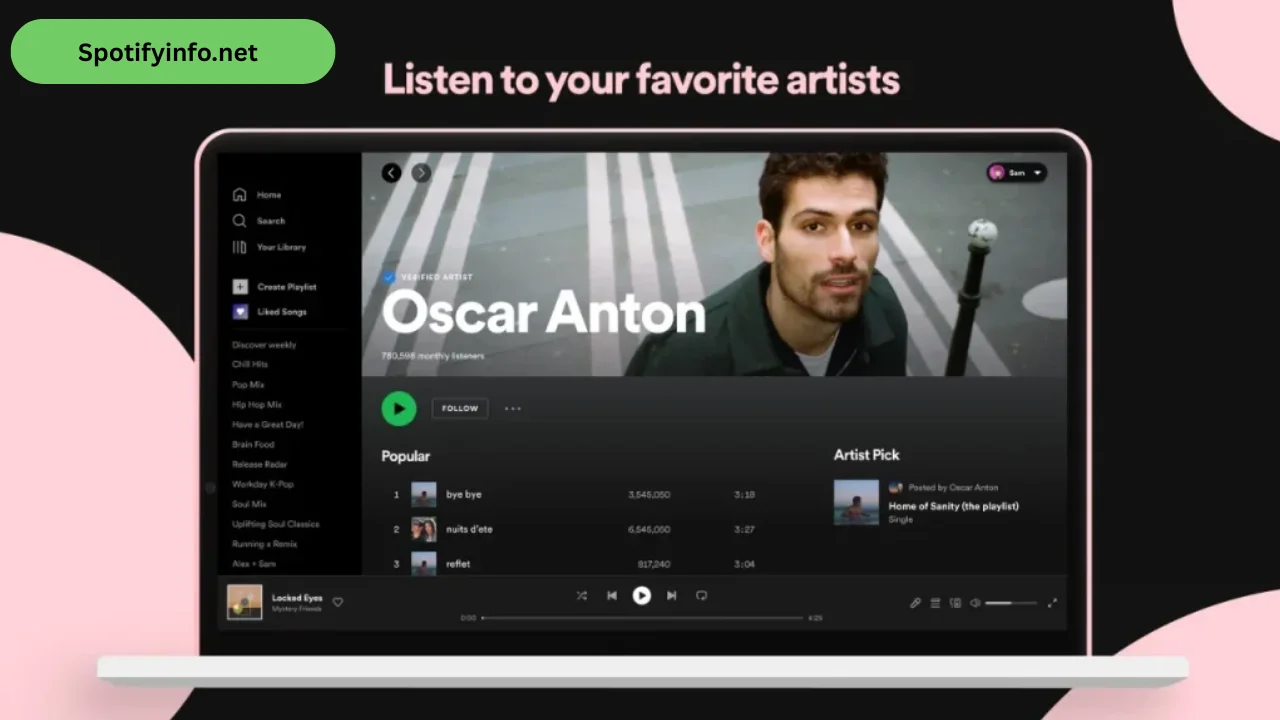Viewport: 1280px width, 720px height.
Task: Click the Locked Eyes song title
Action: pyautogui.click(x=297, y=598)
